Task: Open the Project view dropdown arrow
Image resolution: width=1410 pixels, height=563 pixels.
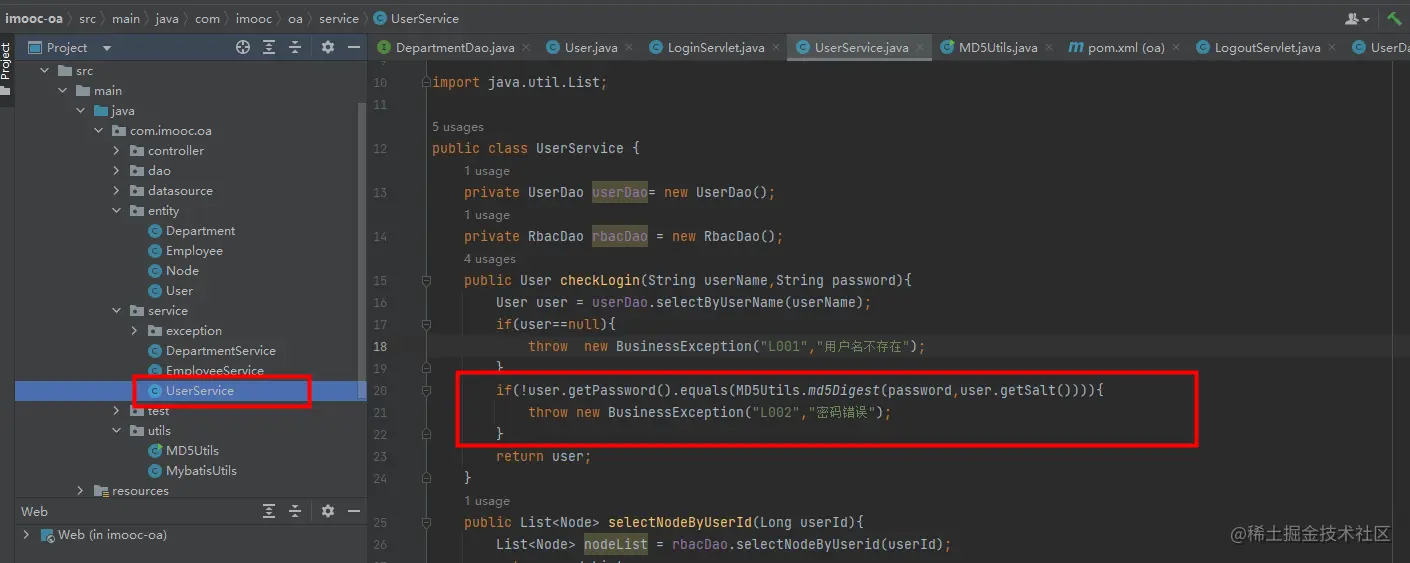Action: 107,48
